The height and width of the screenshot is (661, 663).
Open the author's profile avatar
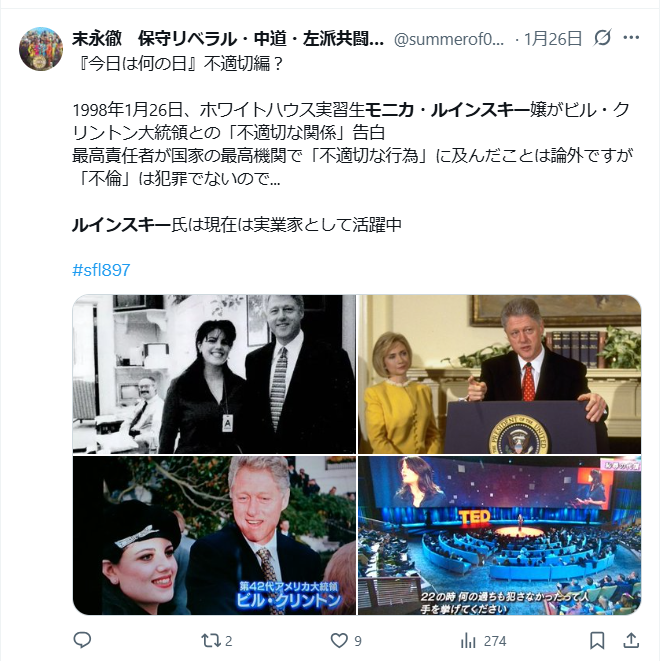[x=41, y=49]
